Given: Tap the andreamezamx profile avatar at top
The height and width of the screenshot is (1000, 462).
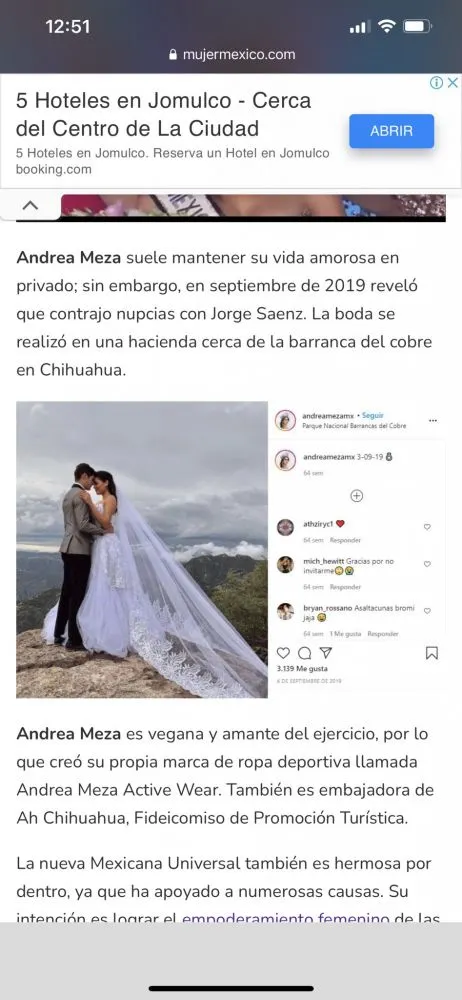Looking at the screenshot, I should pyautogui.click(x=285, y=420).
